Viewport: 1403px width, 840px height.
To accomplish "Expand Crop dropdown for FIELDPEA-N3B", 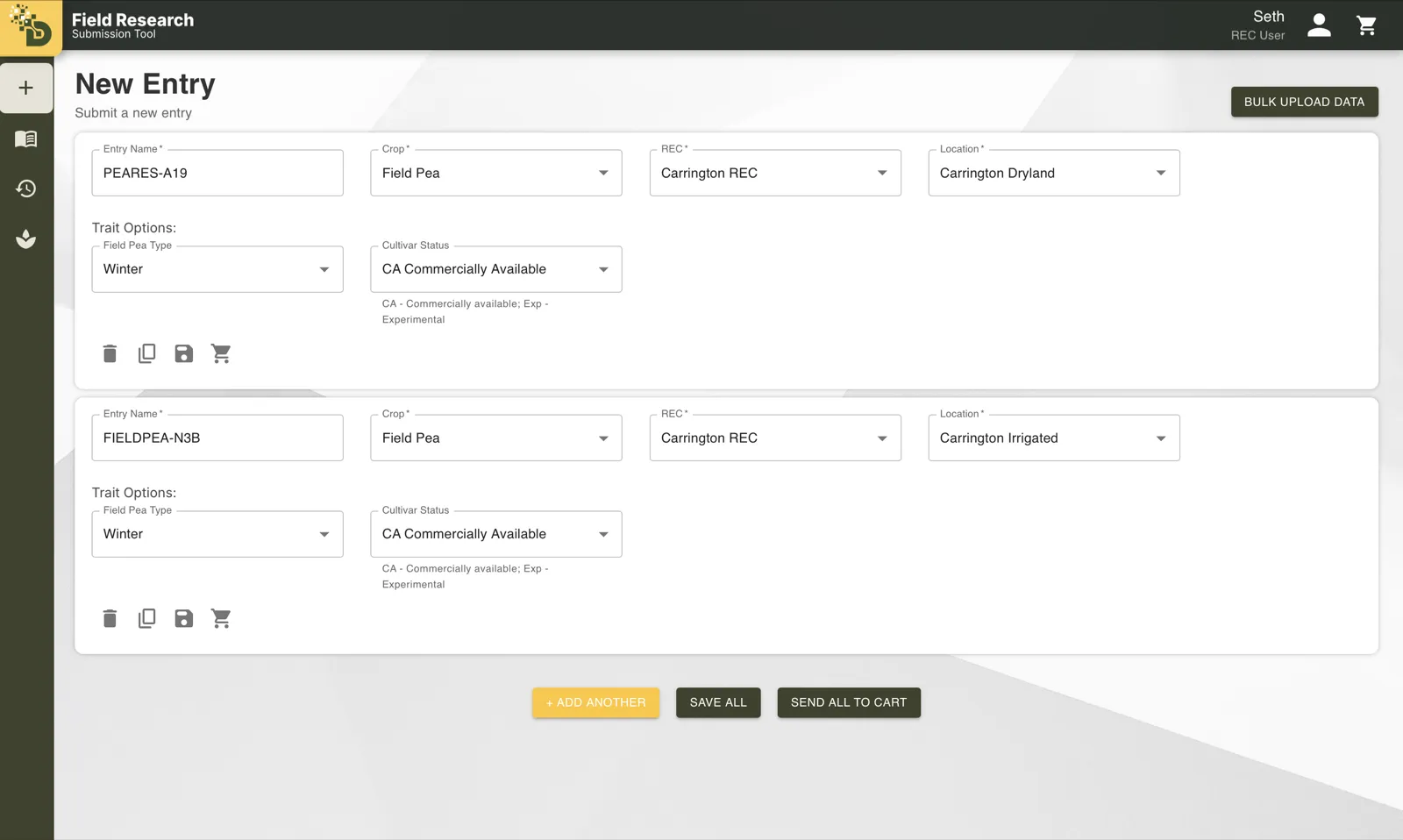I will (x=496, y=438).
